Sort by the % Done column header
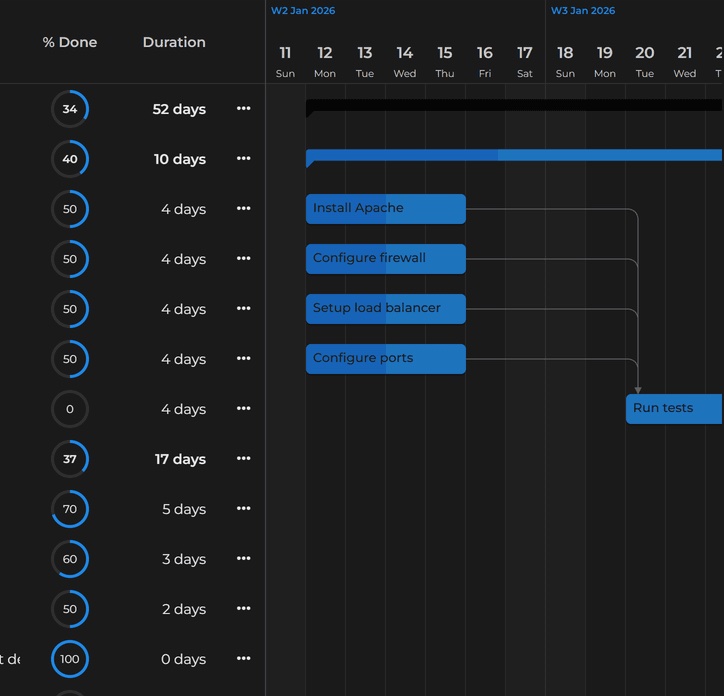The image size is (724, 696). pyautogui.click(x=70, y=42)
